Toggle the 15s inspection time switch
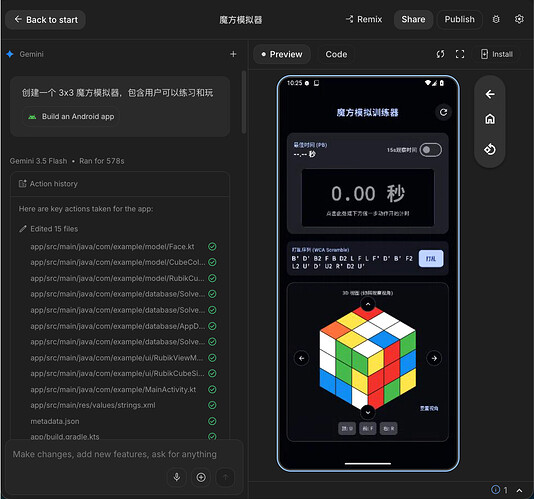This screenshot has height=499, width=534. pos(430,150)
